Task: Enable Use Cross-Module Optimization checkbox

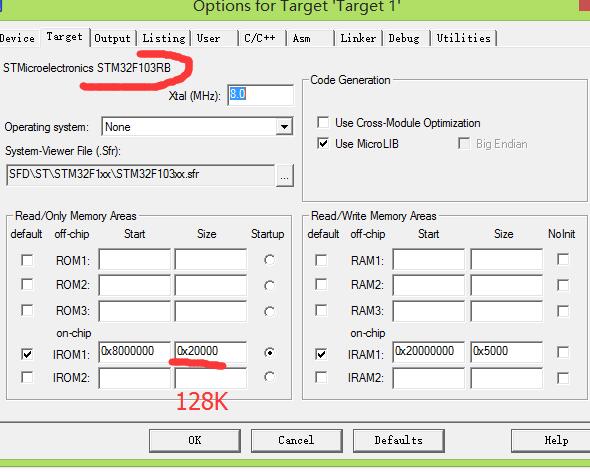Action: pos(323,122)
